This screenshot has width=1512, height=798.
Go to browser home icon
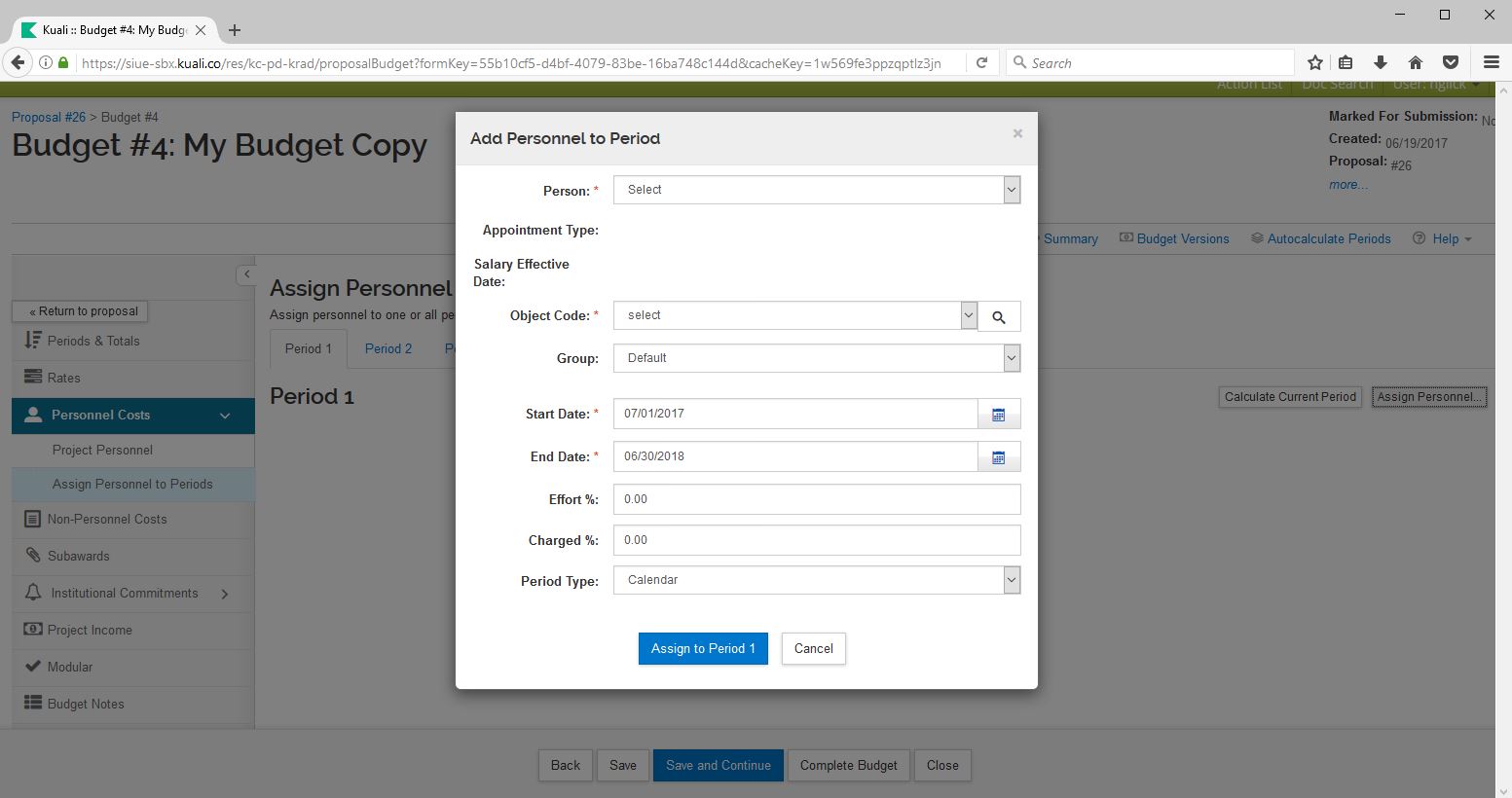[1416, 63]
